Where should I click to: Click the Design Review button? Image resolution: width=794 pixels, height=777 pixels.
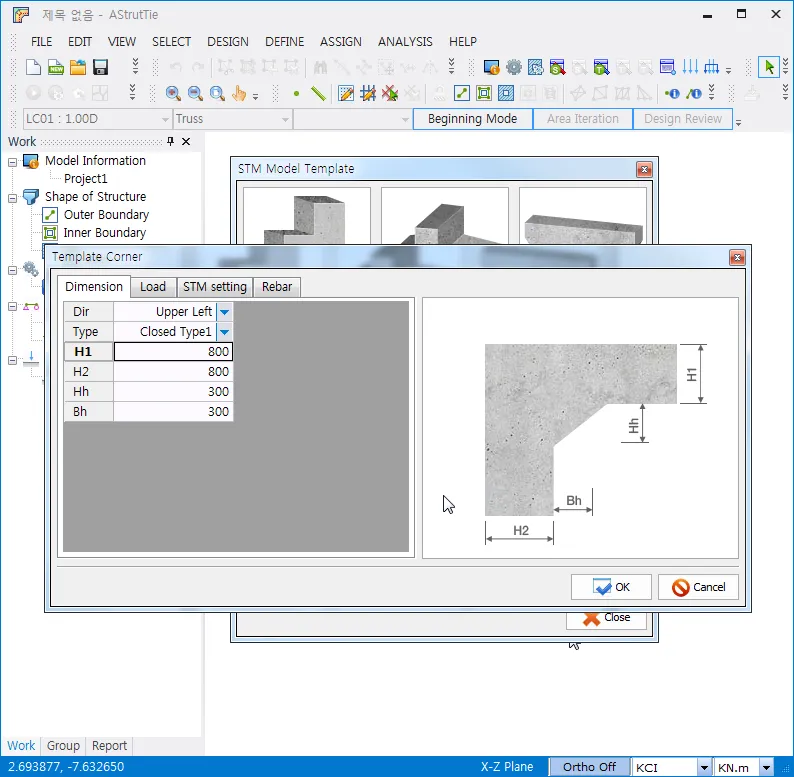683,119
